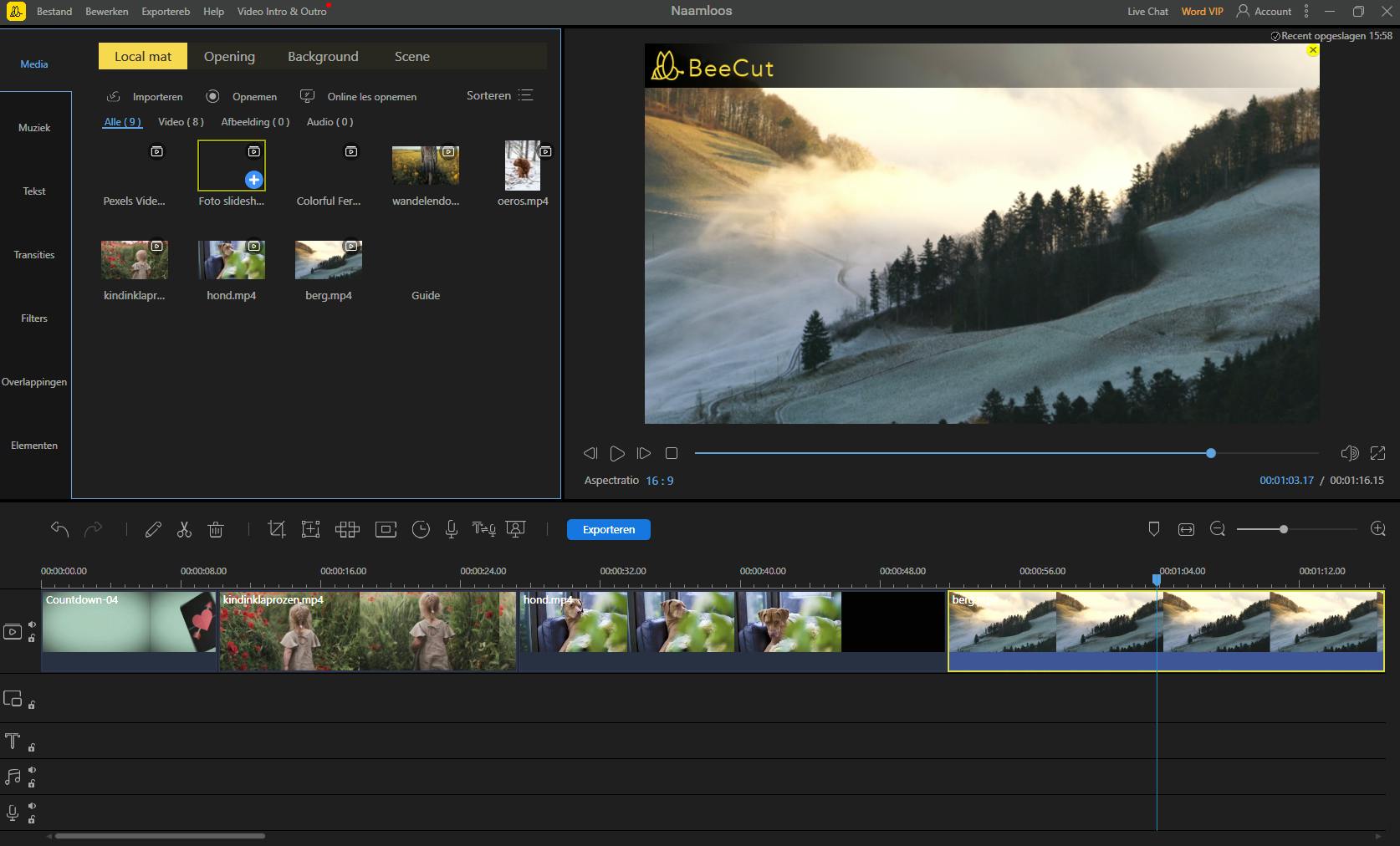Click the delete trash icon in toolbar
This screenshot has height=846, width=1400.
tap(216, 529)
